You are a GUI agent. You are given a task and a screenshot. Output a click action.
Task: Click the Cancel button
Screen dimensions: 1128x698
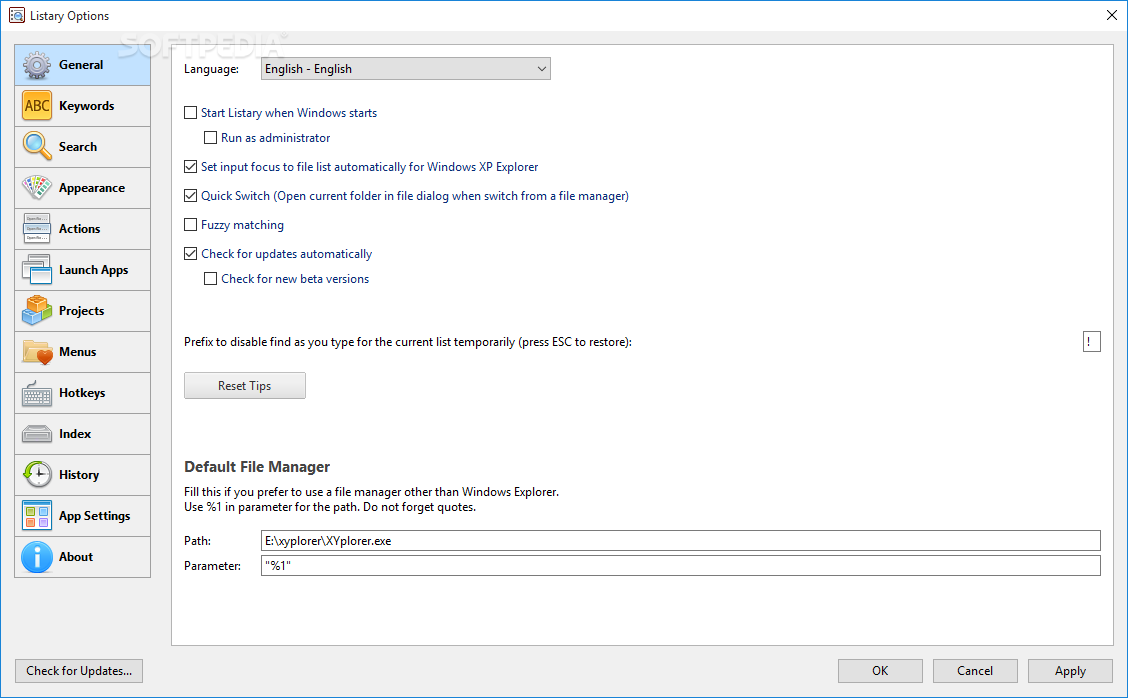[975, 671]
